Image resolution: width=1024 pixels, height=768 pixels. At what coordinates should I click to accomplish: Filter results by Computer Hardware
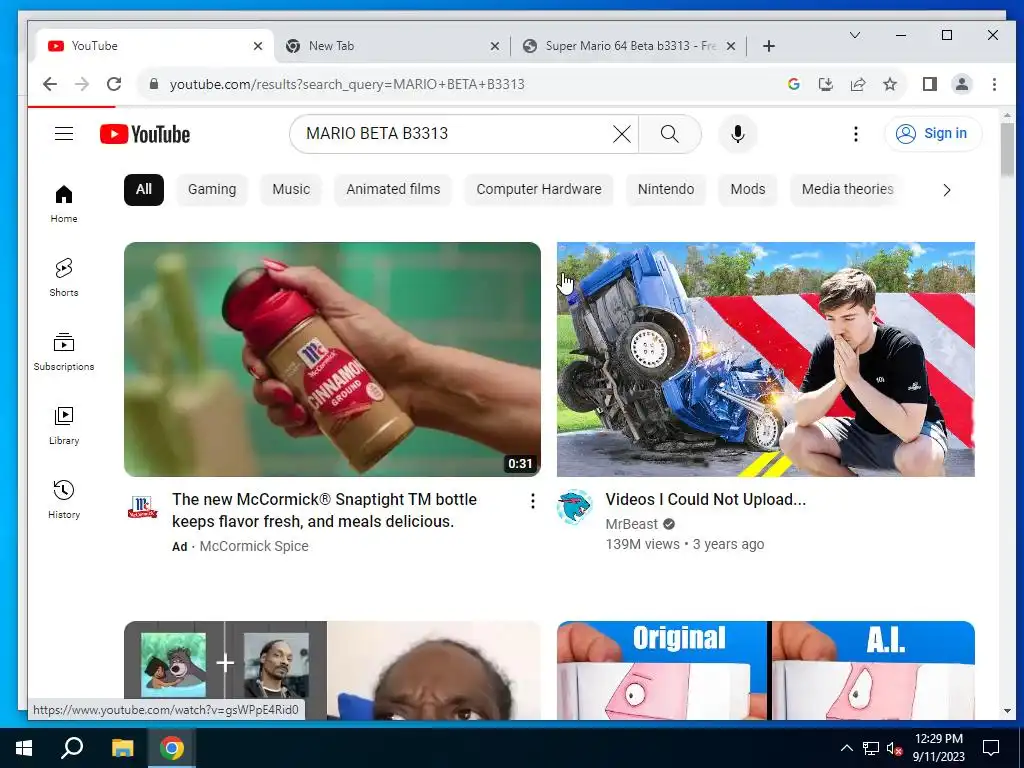pyautogui.click(x=539, y=190)
